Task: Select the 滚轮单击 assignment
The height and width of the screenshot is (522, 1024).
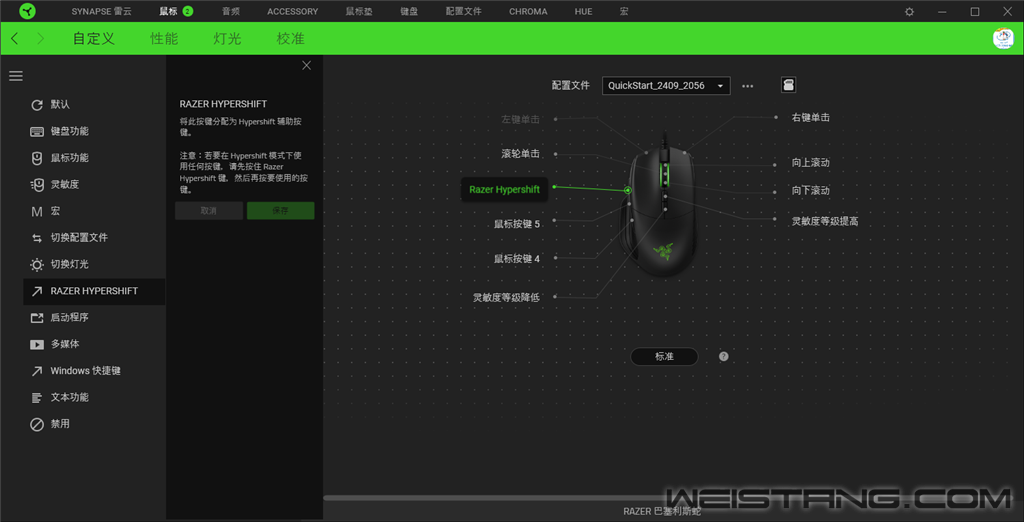Action: click(520, 154)
